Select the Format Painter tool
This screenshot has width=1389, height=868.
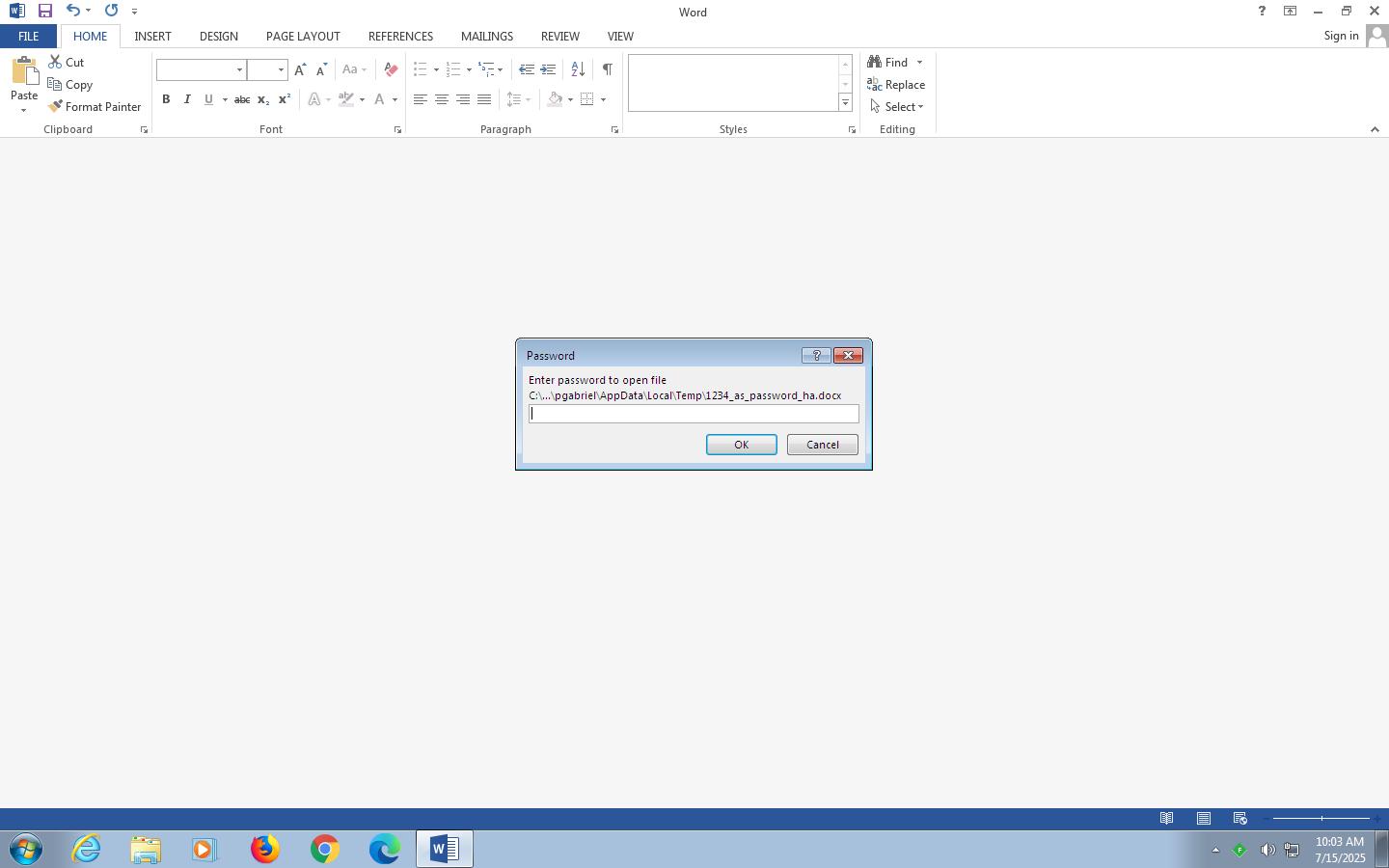[x=95, y=107]
